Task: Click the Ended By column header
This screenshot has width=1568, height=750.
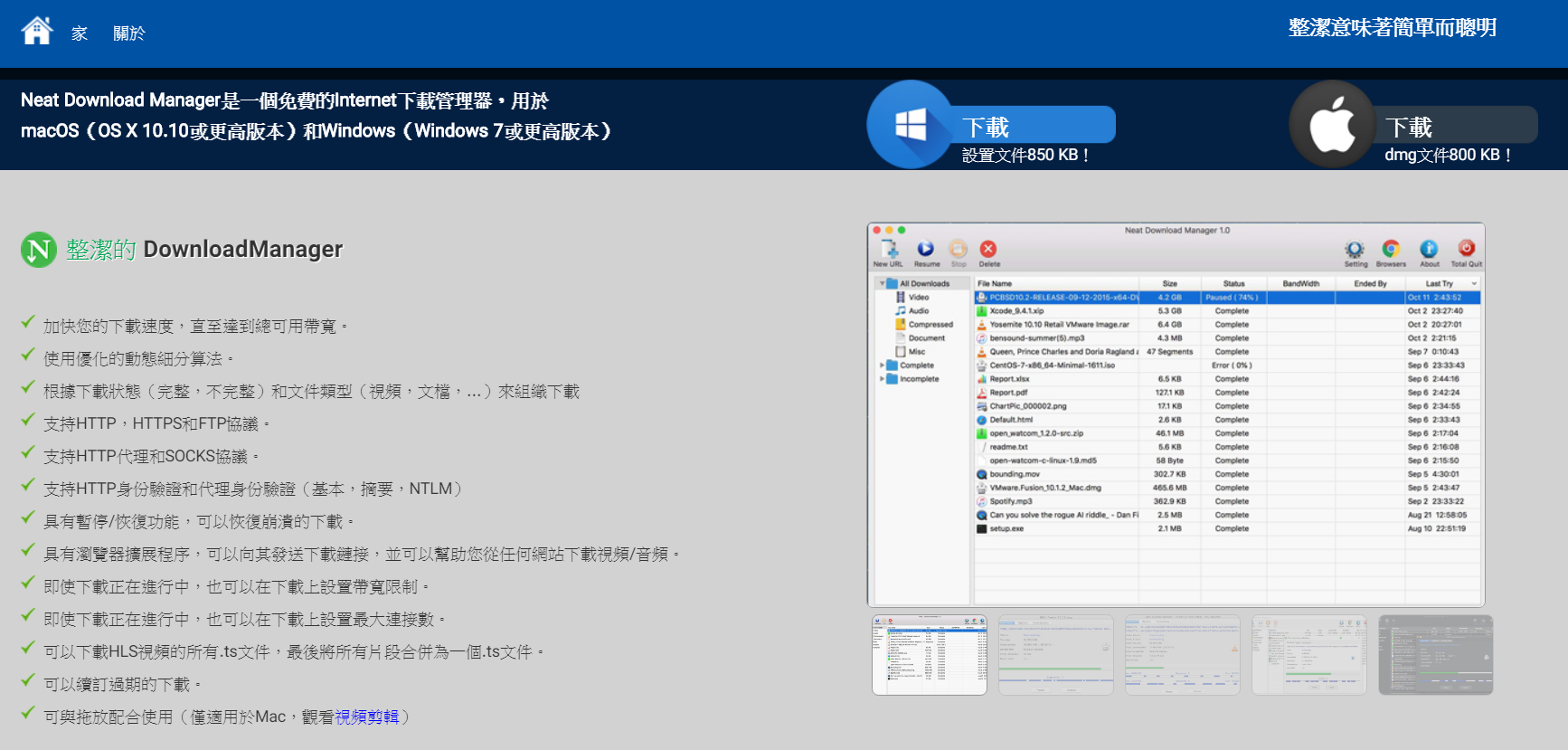Action: [1371, 284]
